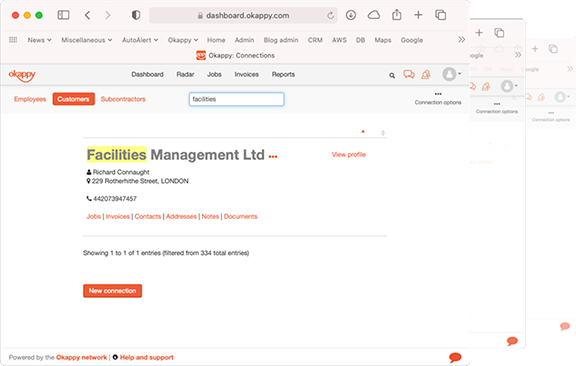
Task: Open the customer's Notes link
Action: (210, 216)
